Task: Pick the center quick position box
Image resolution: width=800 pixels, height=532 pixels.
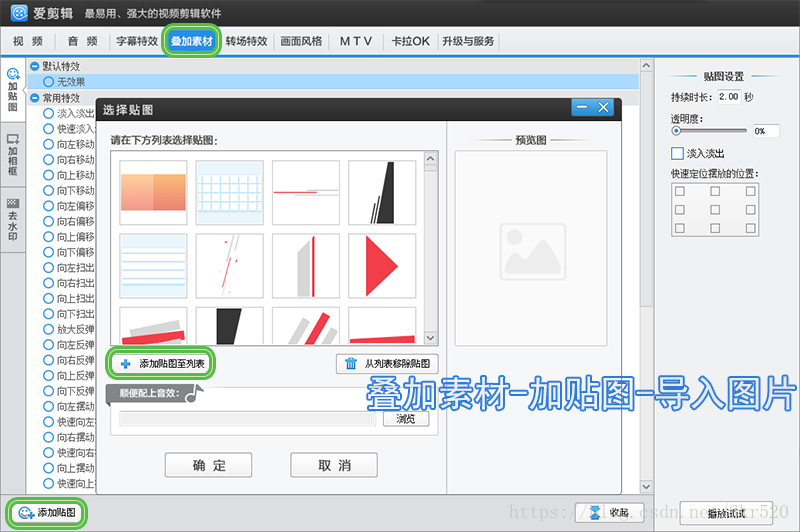Action: click(x=715, y=210)
